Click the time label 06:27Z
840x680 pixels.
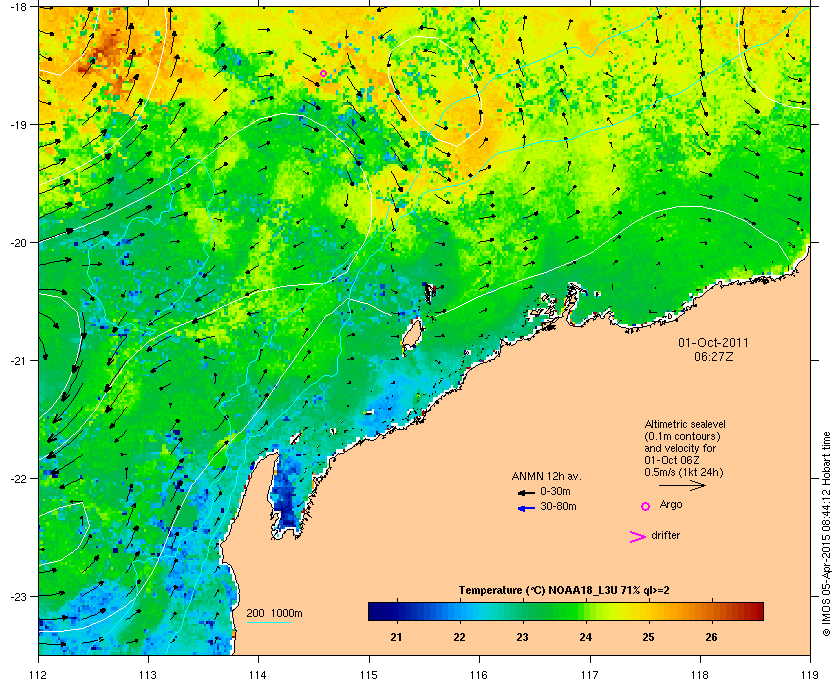pyautogui.click(x=714, y=356)
